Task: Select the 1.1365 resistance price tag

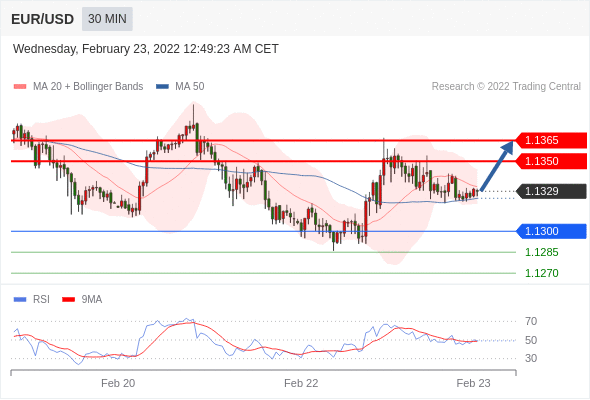Action: click(x=551, y=140)
